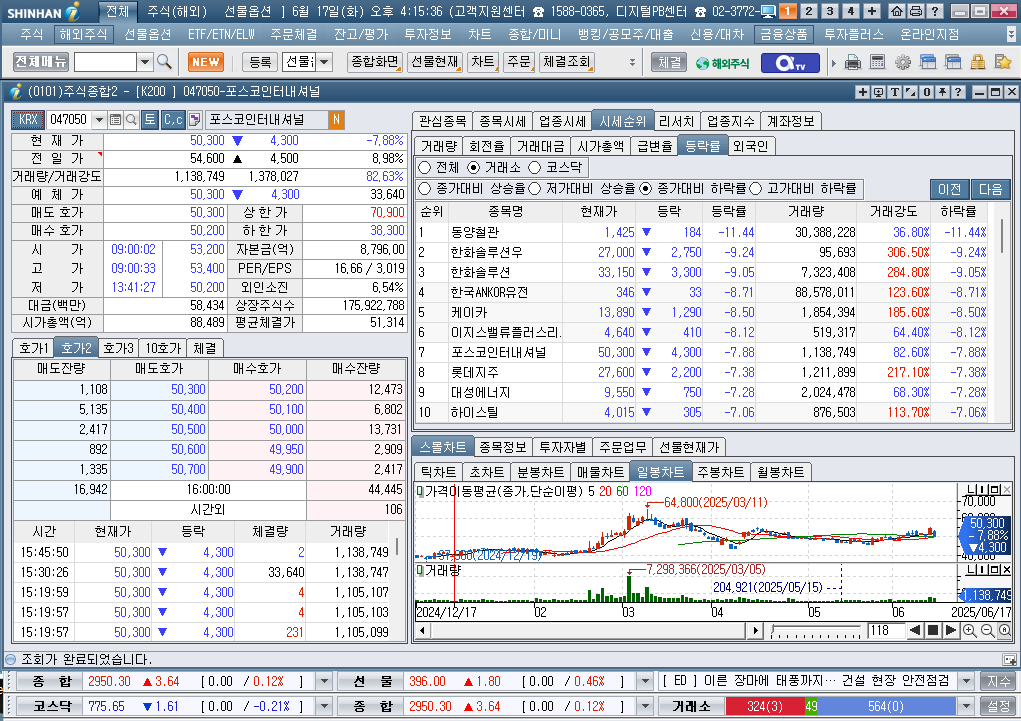Open settings gear in the top toolbar
The width and height of the screenshot is (1021, 721).
point(902,63)
